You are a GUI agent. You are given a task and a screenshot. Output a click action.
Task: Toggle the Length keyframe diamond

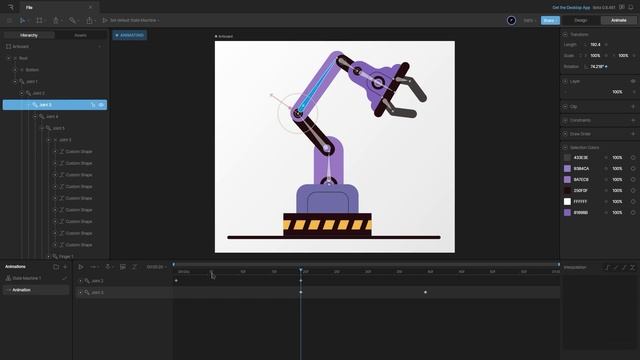[606, 44]
